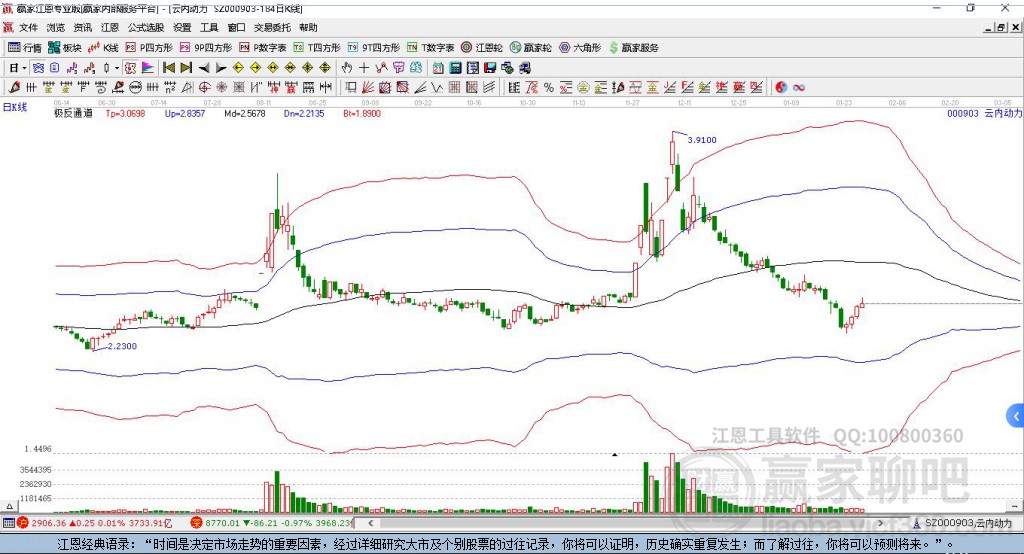Viewport: 1024px width, 554px height.
Task: Open the 9T四方形 tool
Action: point(374,48)
